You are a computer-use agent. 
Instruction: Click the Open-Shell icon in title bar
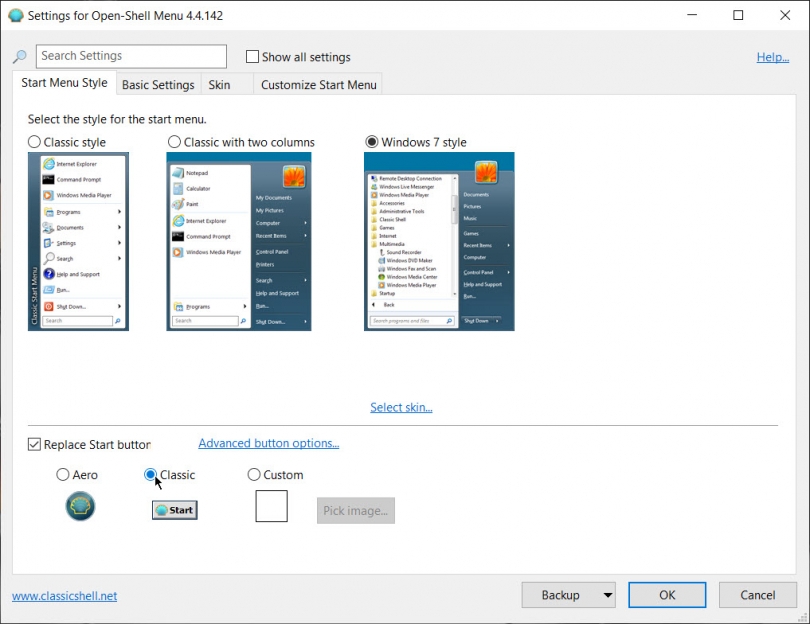(x=14, y=16)
